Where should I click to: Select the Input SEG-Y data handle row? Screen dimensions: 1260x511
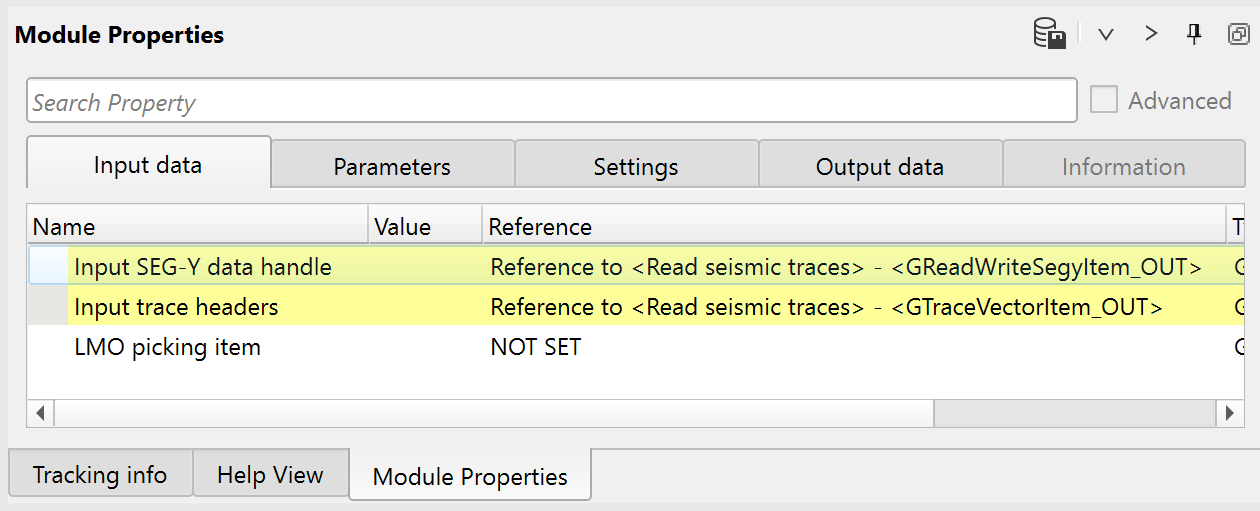[203, 267]
